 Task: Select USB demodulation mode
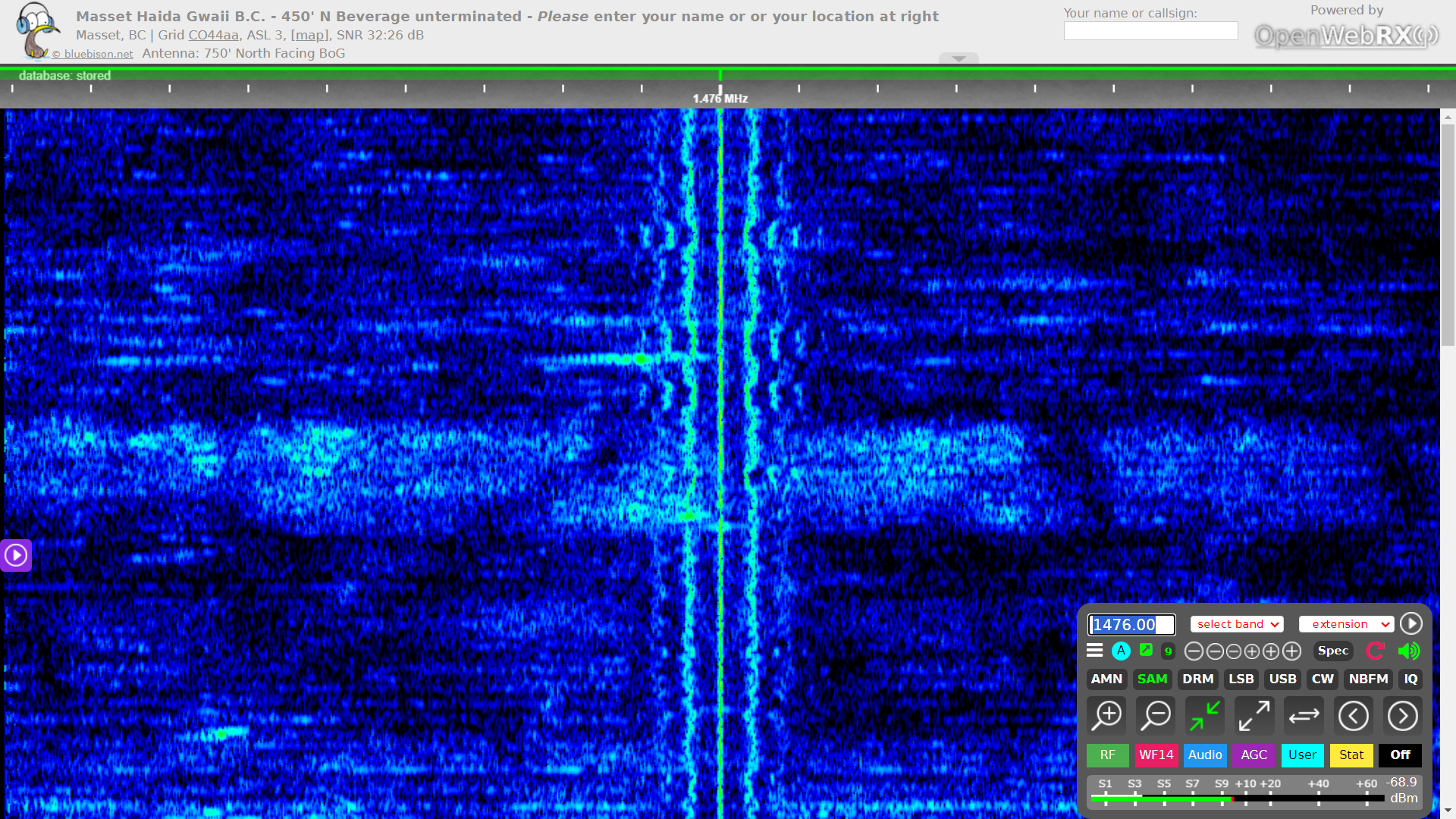click(x=1282, y=679)
